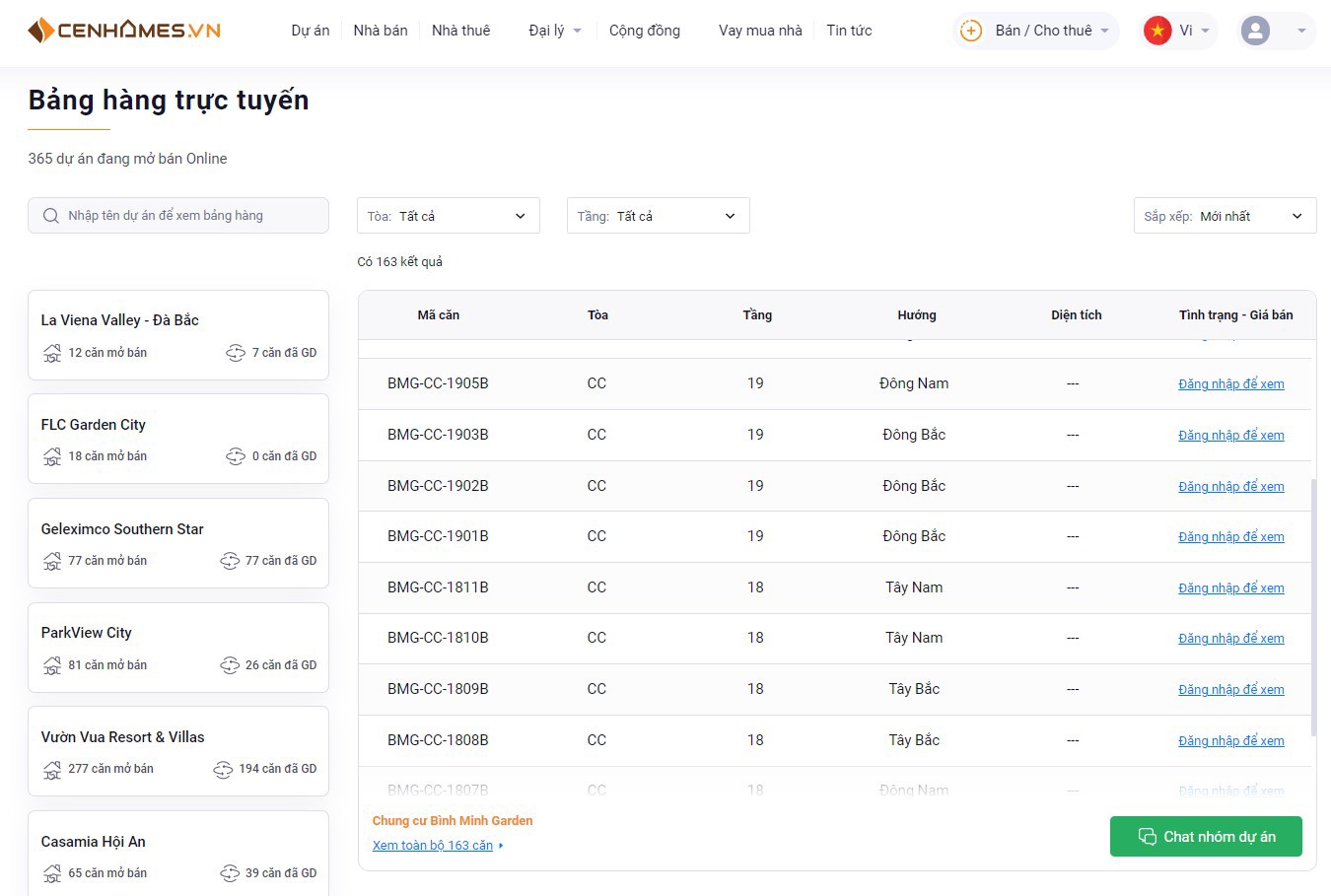This screenshot has width=1331, height=896.
Task: Click handshake icon in FLC Garden City card
Action: click(236, 456)
